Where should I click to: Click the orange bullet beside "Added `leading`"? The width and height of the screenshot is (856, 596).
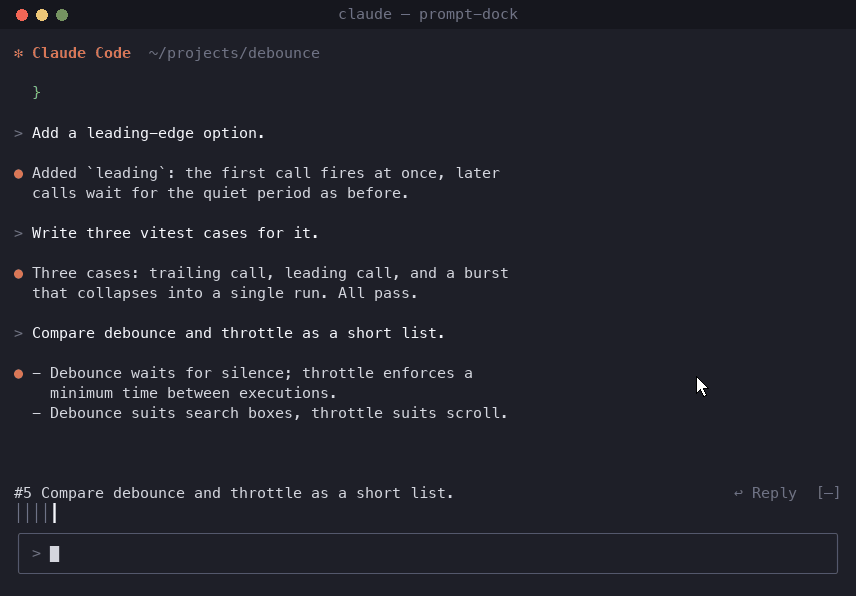pyautogui.click(x=19, y=174)
